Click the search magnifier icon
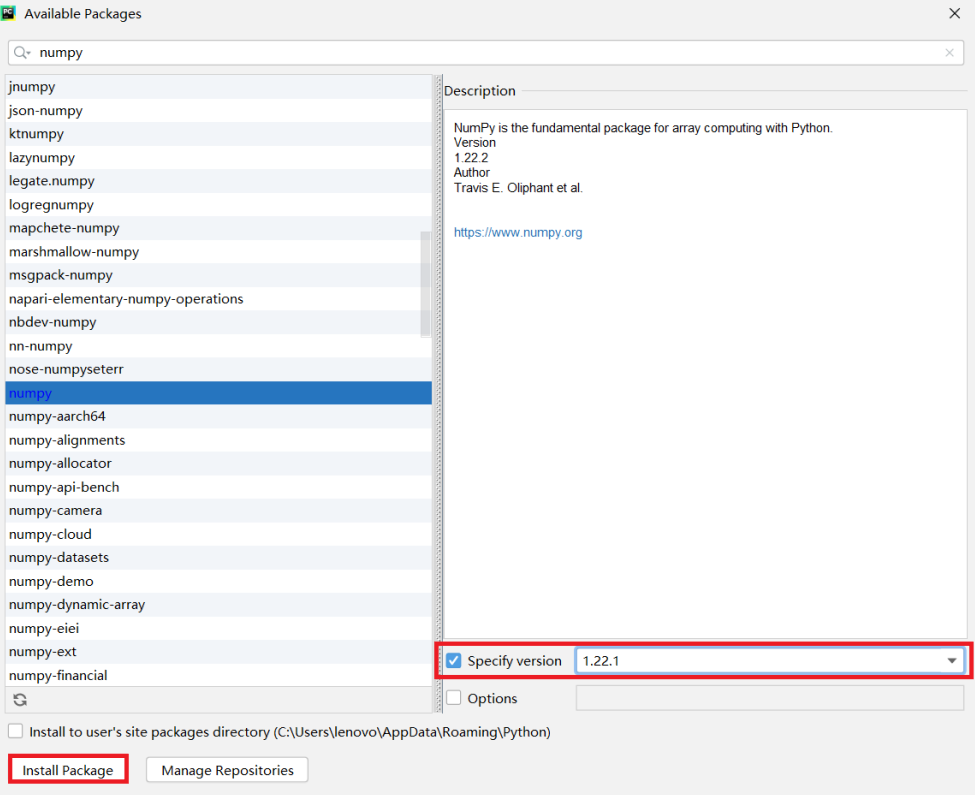This screenshot has width=975, height=795. pos(21,53)
